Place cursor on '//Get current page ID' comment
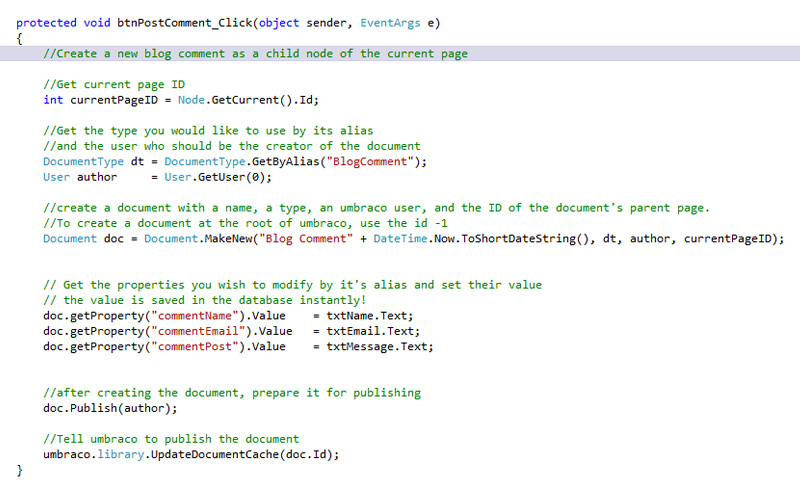This screenshot has height=500, width=800. coord(114,85)
